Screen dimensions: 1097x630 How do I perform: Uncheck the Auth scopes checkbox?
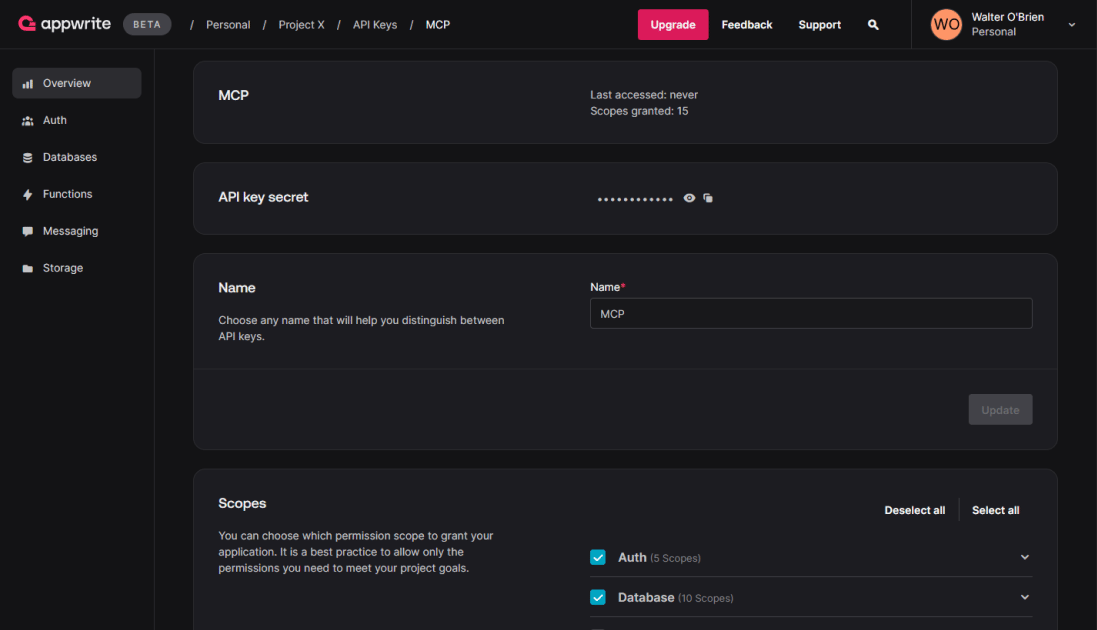click(597, 557)
